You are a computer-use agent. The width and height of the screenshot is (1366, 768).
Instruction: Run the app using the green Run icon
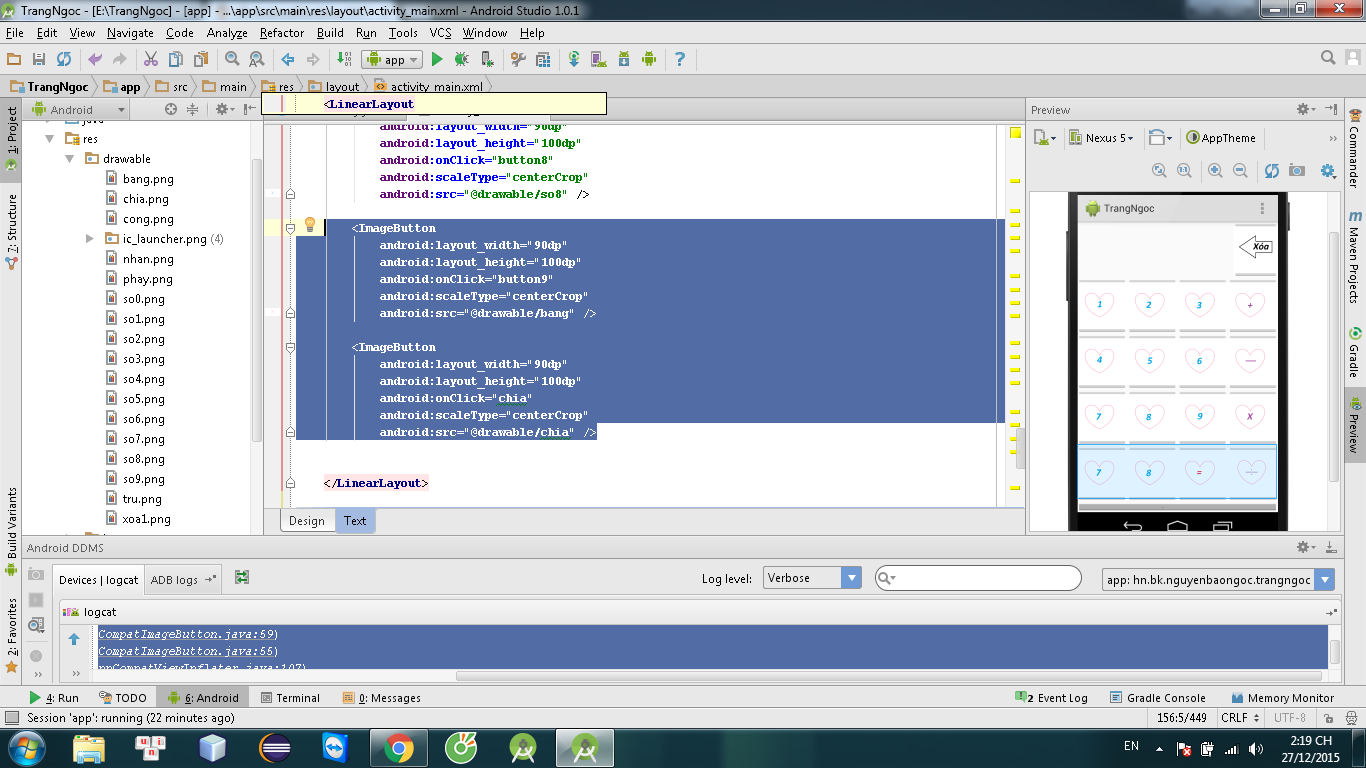438,59
